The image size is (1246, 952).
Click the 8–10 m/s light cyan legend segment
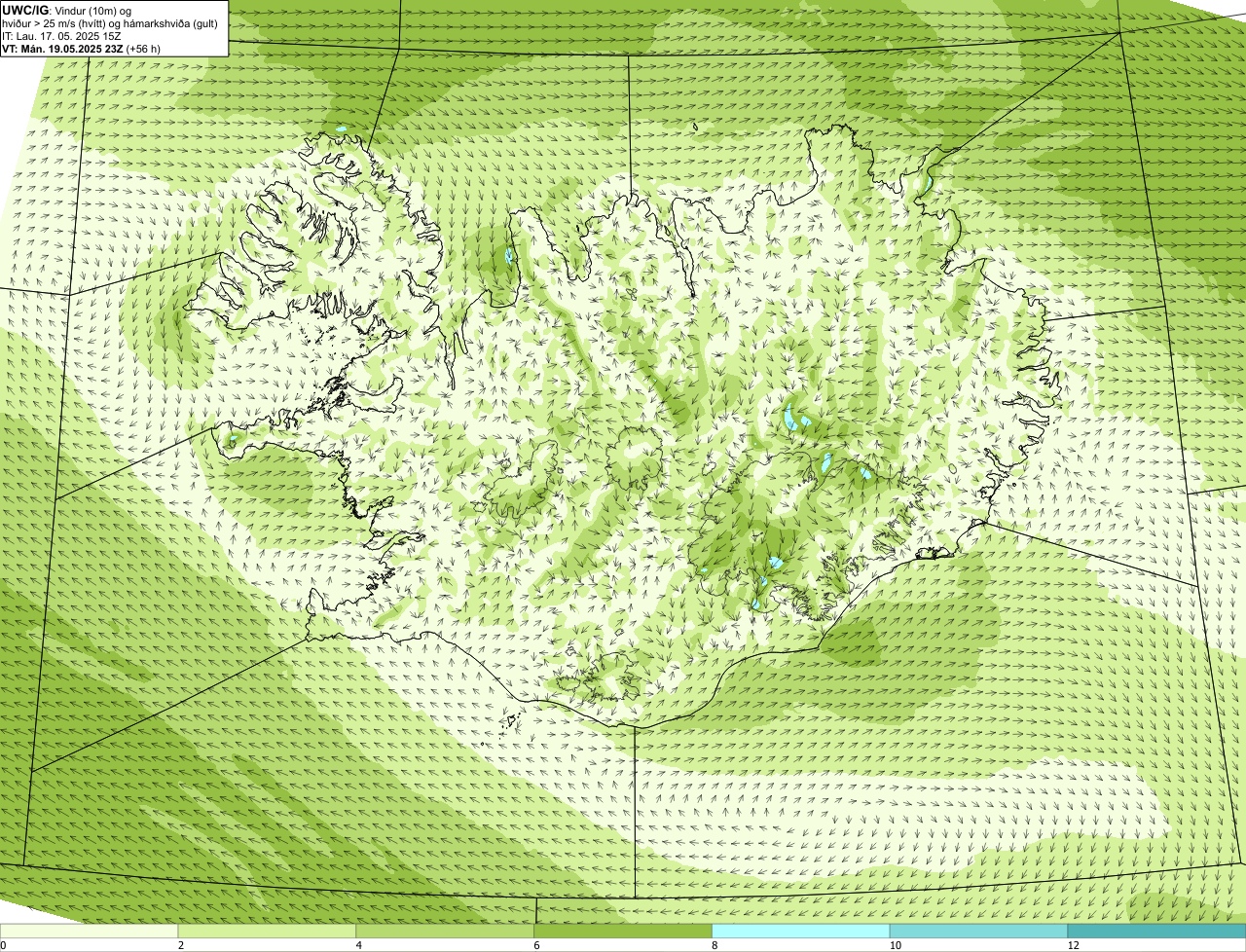point(801,931)
